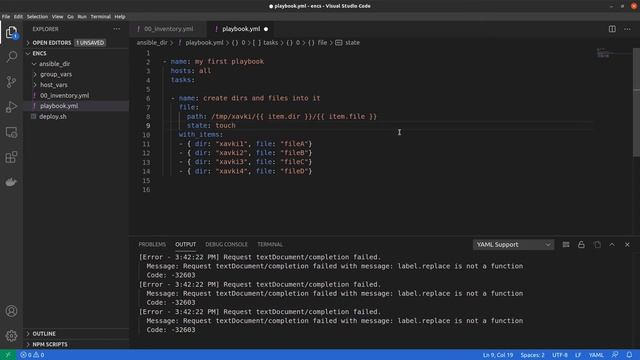Select YAML Support output channel dropdown
The image size is (640, 360).
coord(513,244)
